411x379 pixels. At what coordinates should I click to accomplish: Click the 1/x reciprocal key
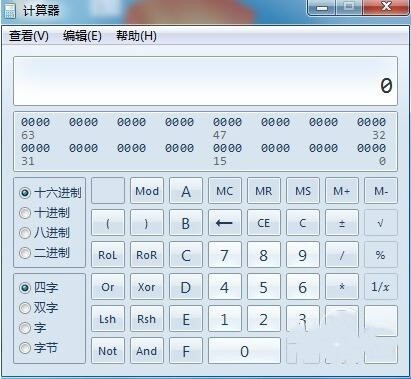coord(381,287)
